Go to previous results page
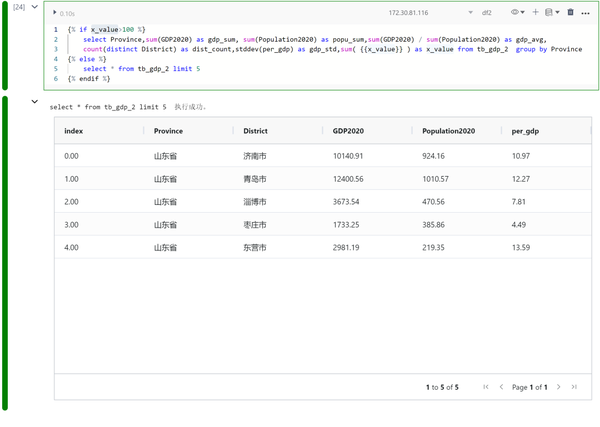600x427 pixels. pyautogui.click(x=501, y=387)
